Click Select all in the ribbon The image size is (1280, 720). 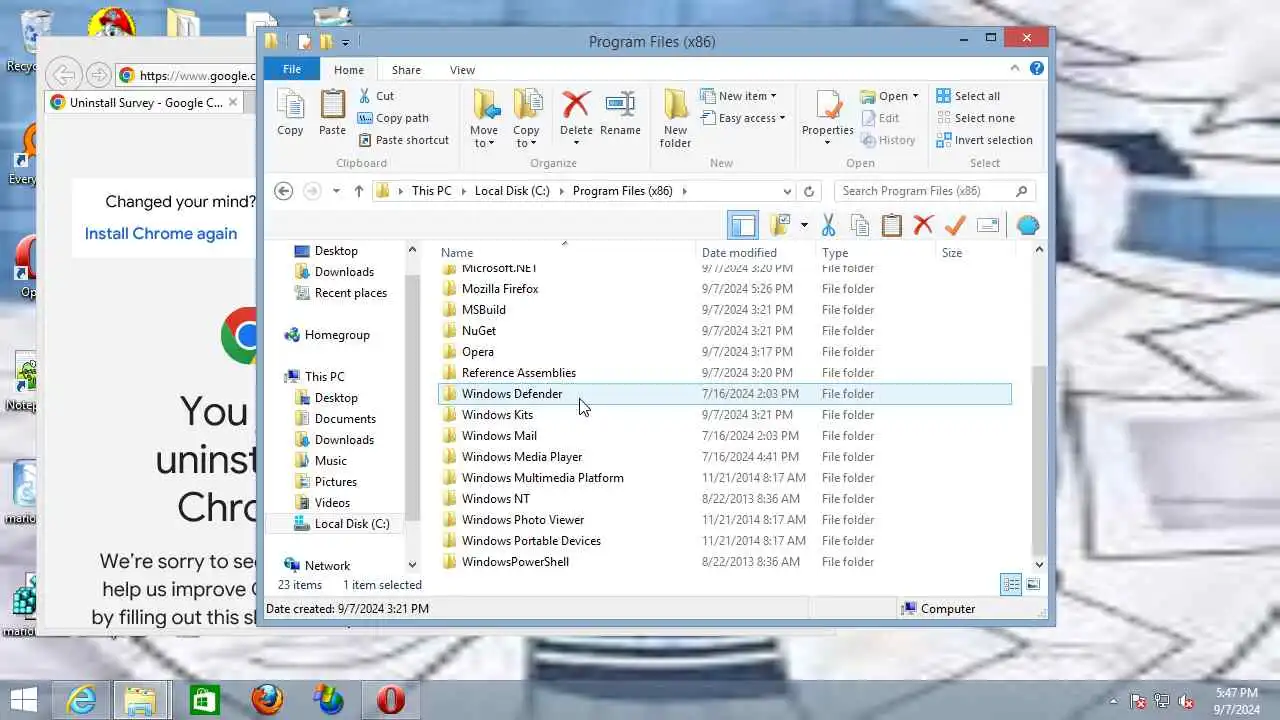click(x=968, y=96)
